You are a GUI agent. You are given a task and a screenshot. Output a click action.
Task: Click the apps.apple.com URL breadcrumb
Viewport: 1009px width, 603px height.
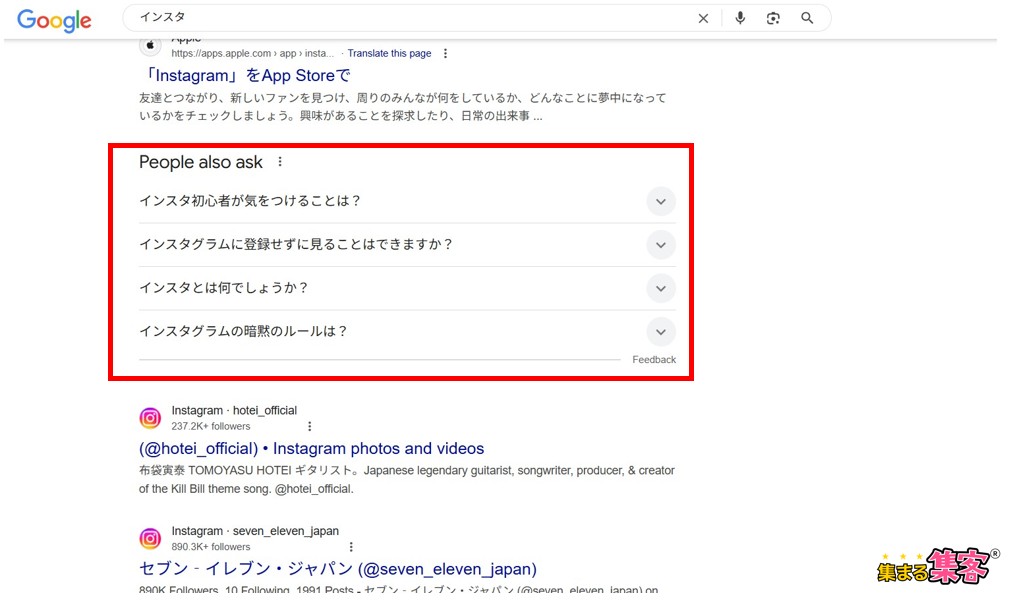pos(252,53)
